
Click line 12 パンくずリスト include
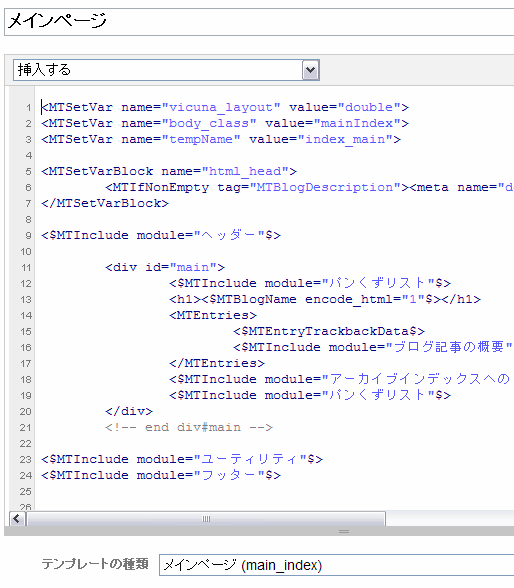pos(310,283)
